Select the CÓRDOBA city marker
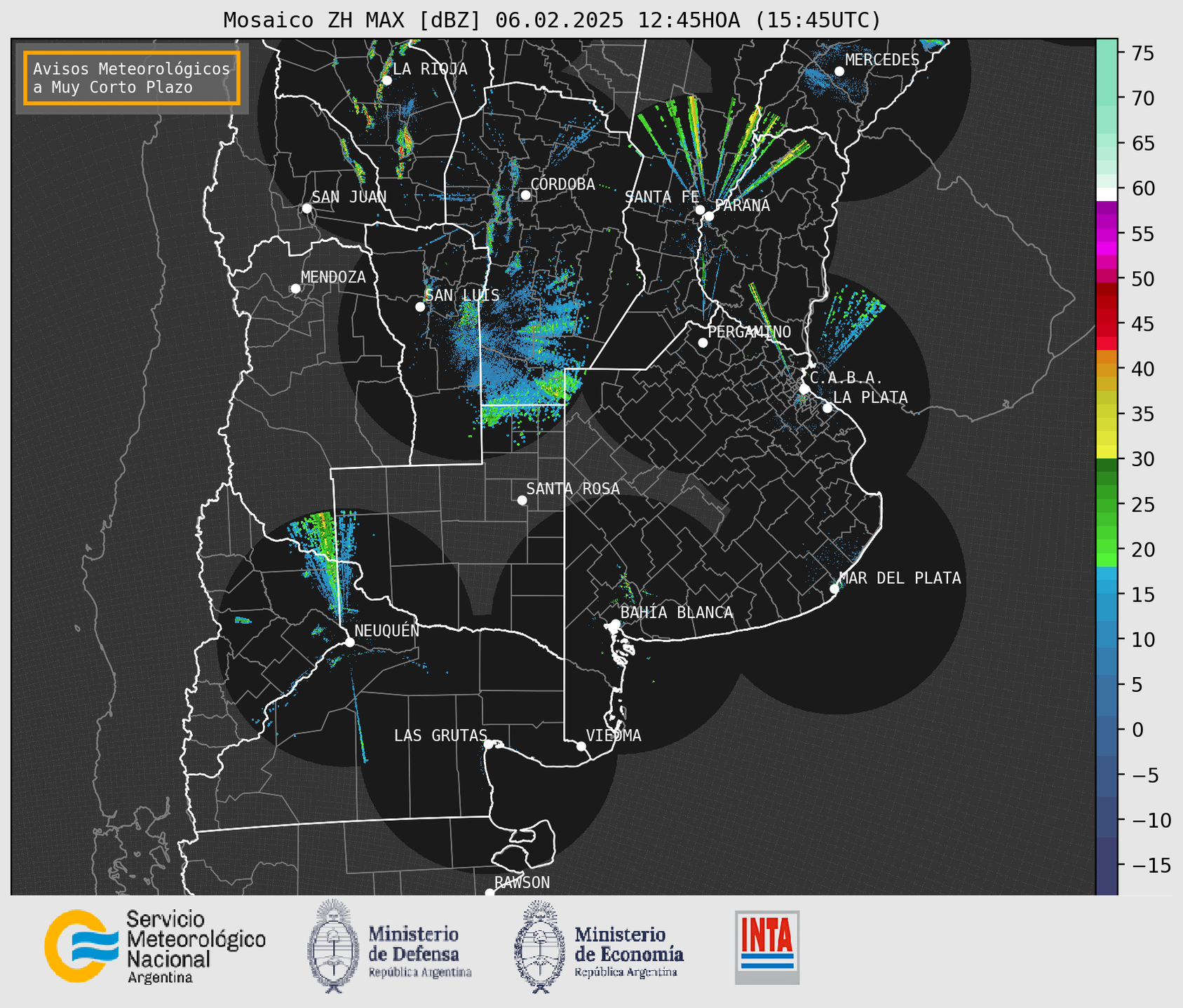The image size is (1183, 1008). coord(525,195)
